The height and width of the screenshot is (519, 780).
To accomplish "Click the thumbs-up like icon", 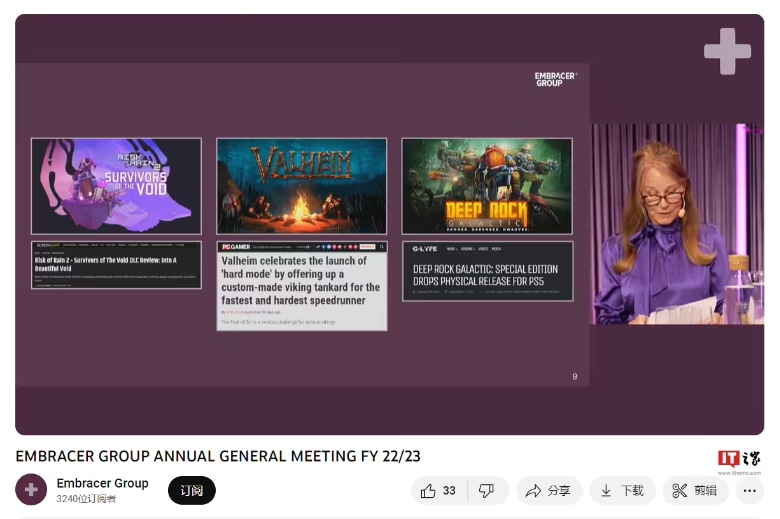I will click(x=429, y=490).
